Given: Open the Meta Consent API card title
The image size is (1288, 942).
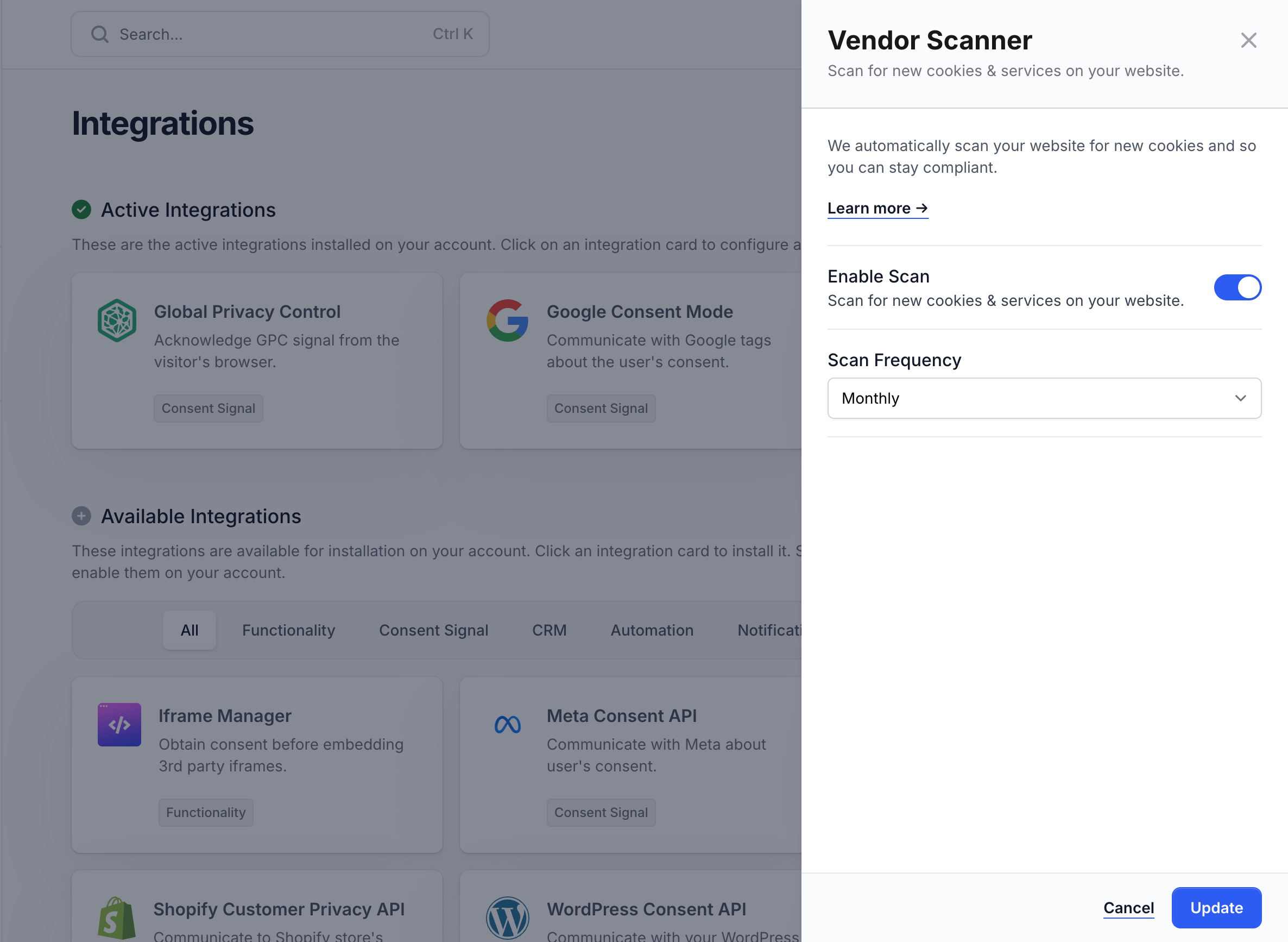Looking at the screenshot, I should tap(621, 715).
